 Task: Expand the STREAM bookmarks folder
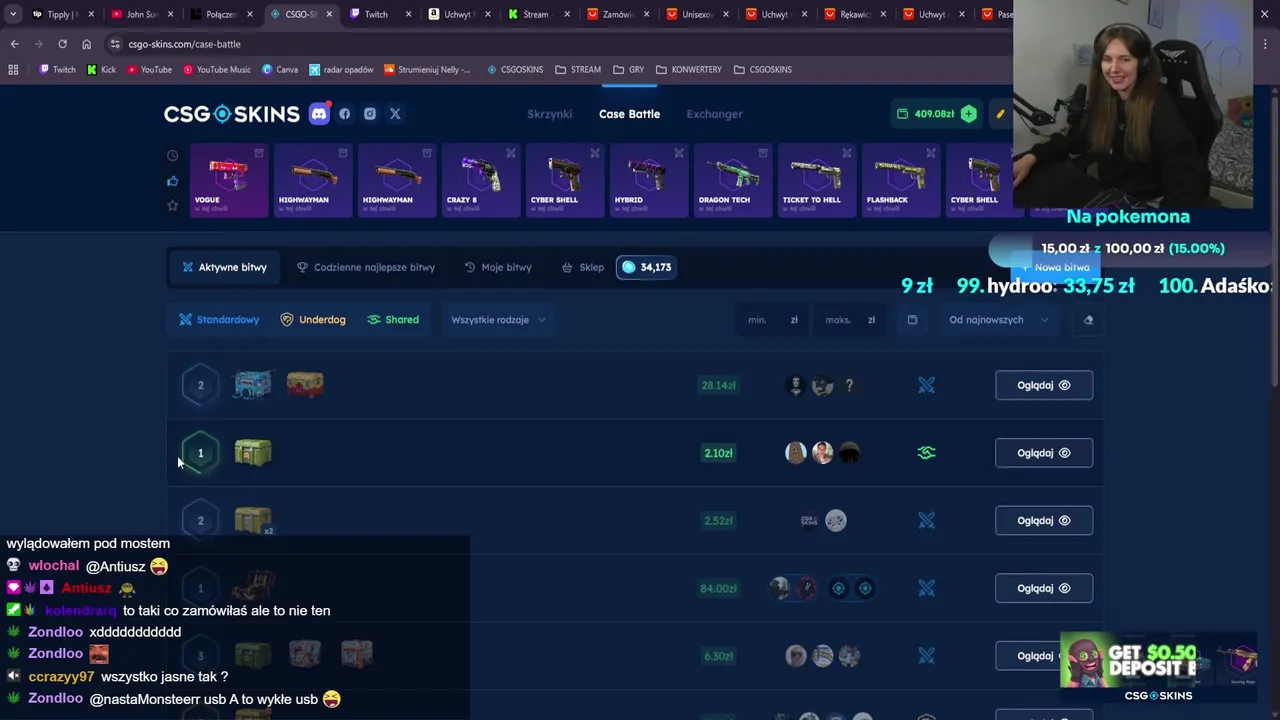[578, 70]
